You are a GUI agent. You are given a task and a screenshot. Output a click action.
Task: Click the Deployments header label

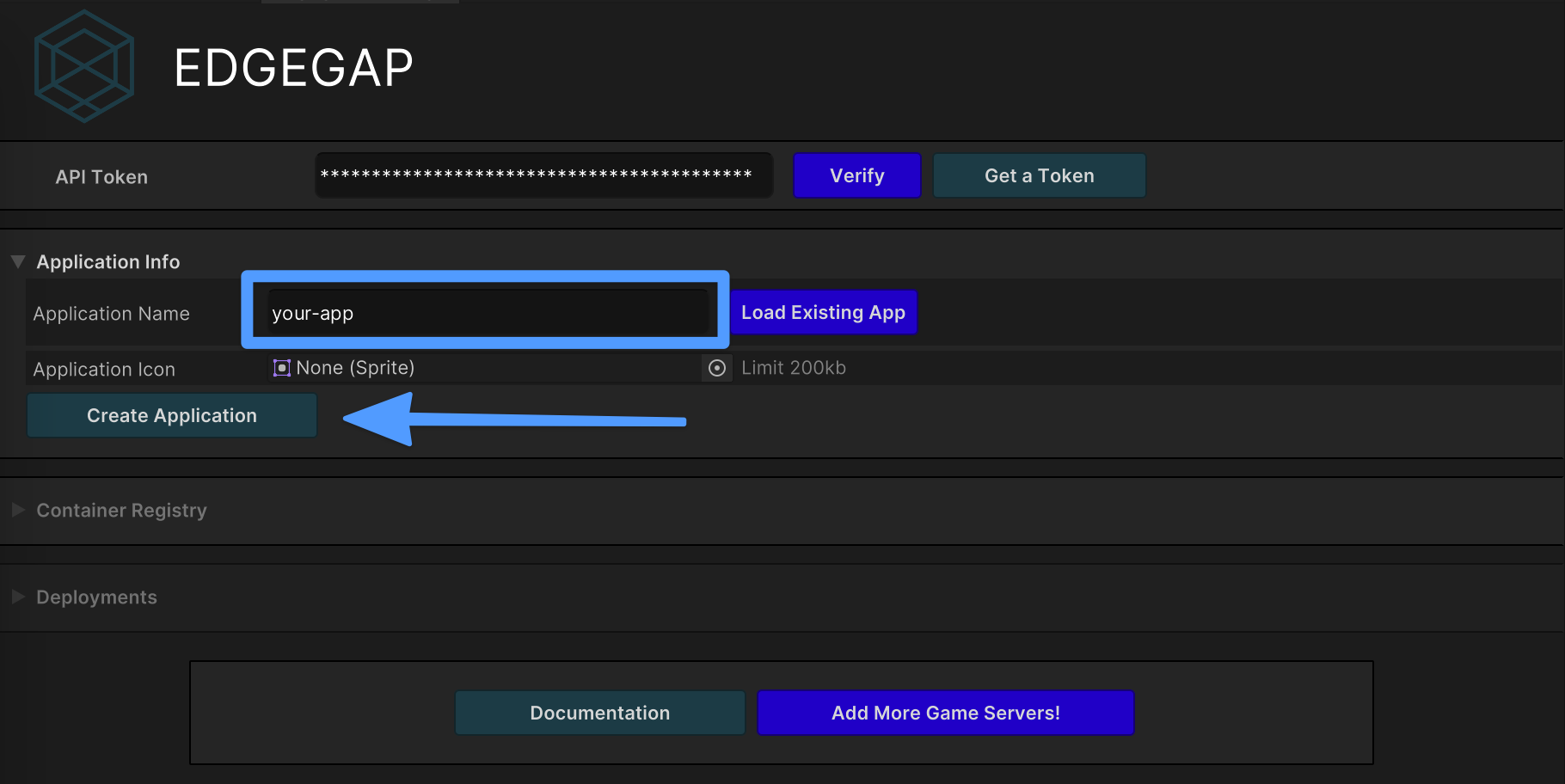click(96, 597)
